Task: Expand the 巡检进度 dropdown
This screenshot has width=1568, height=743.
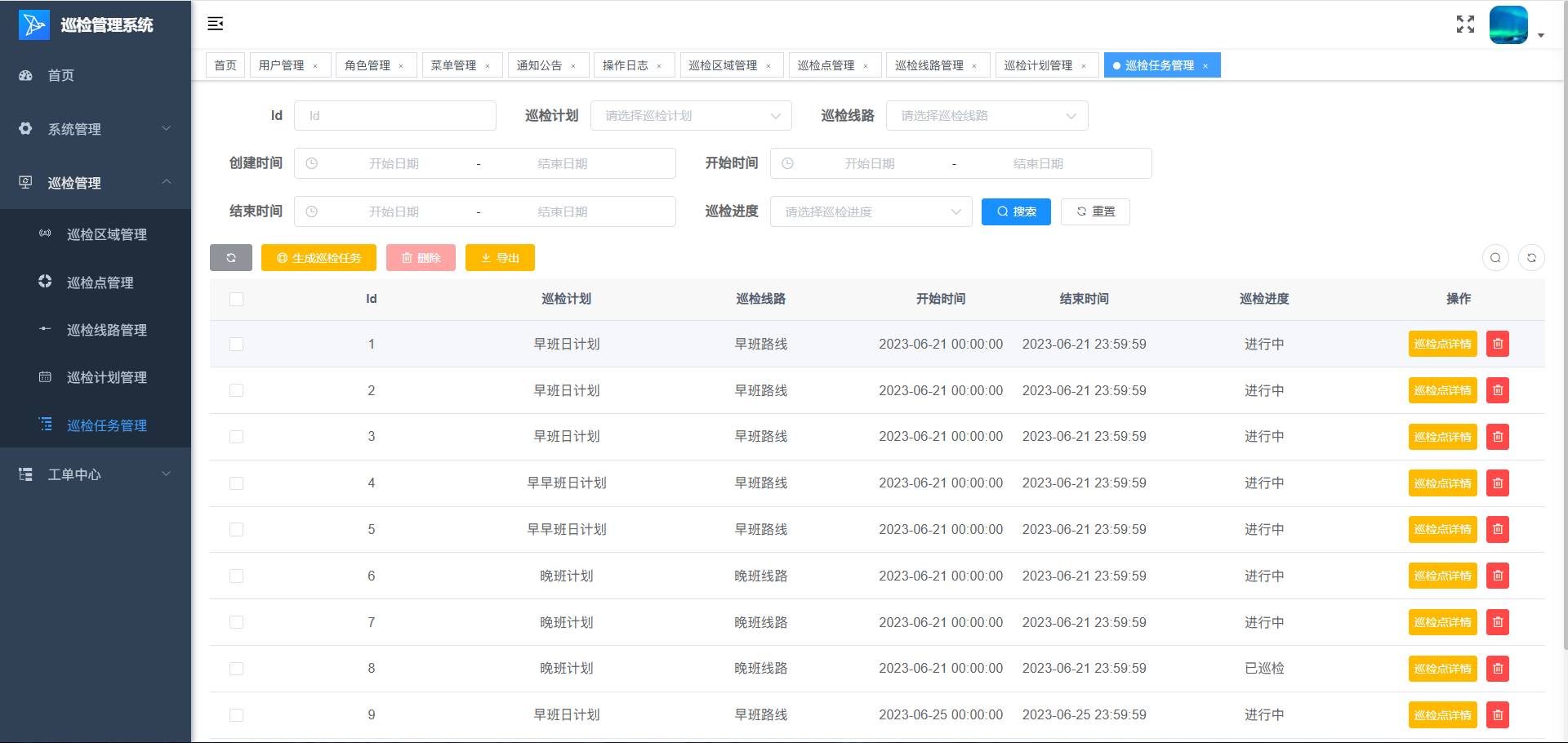Action: (871, 212)
